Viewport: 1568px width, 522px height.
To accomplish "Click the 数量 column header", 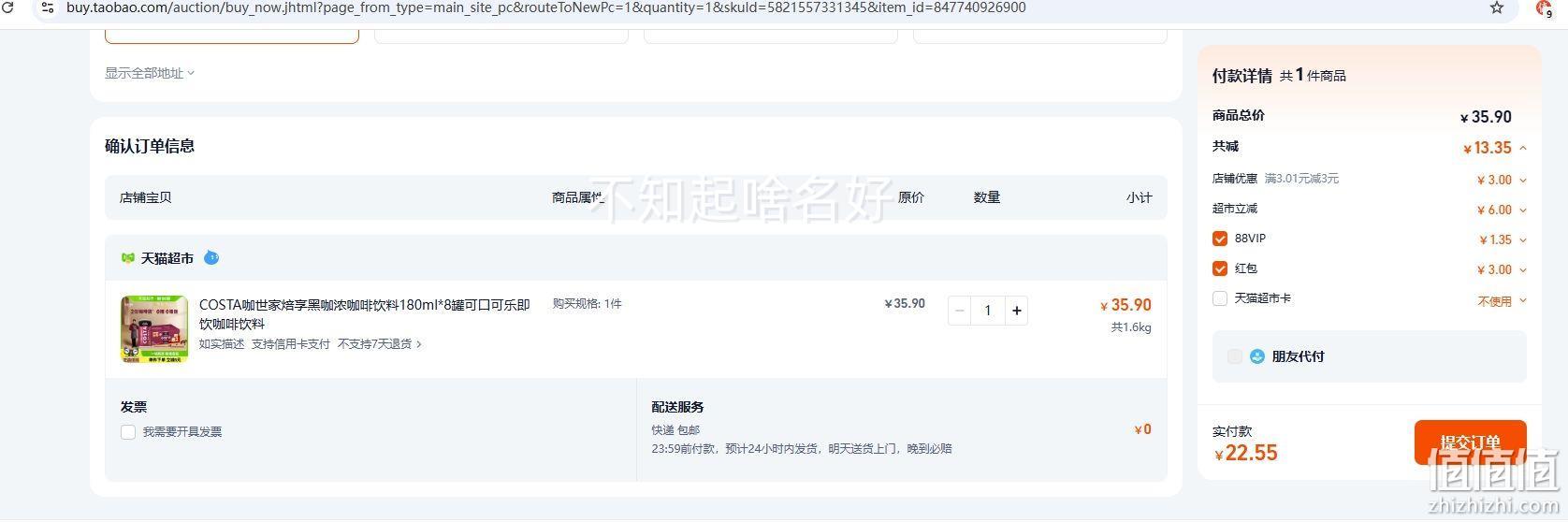I will pos(987,197).
